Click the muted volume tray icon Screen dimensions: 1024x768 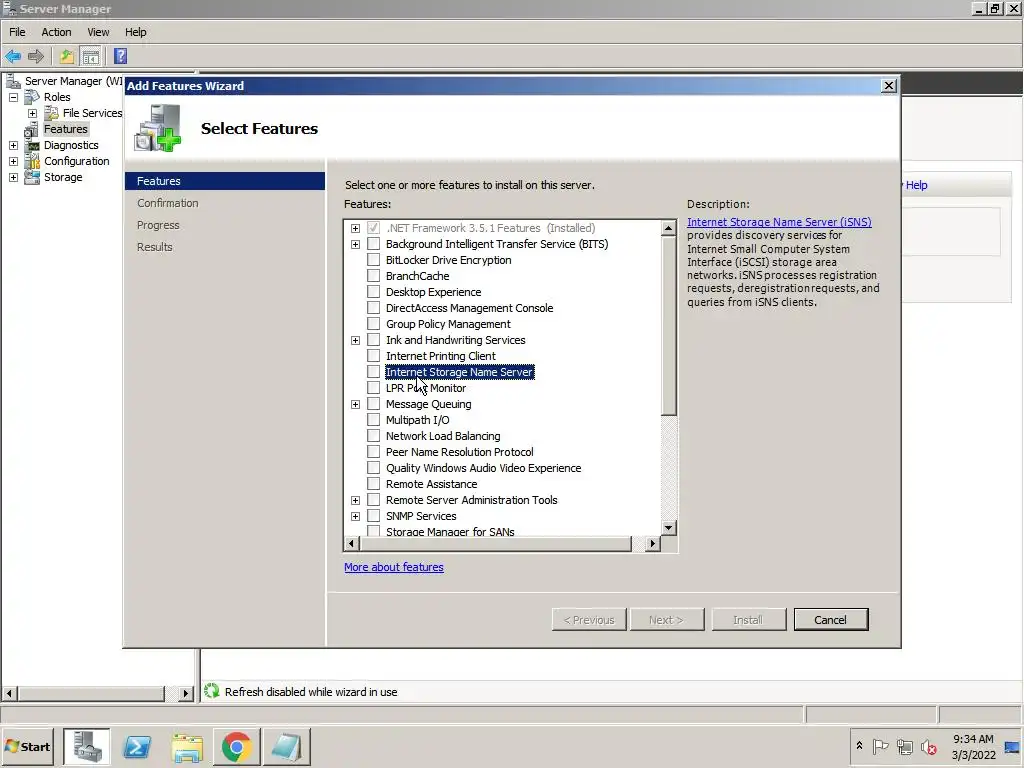[x=929, y=746]
